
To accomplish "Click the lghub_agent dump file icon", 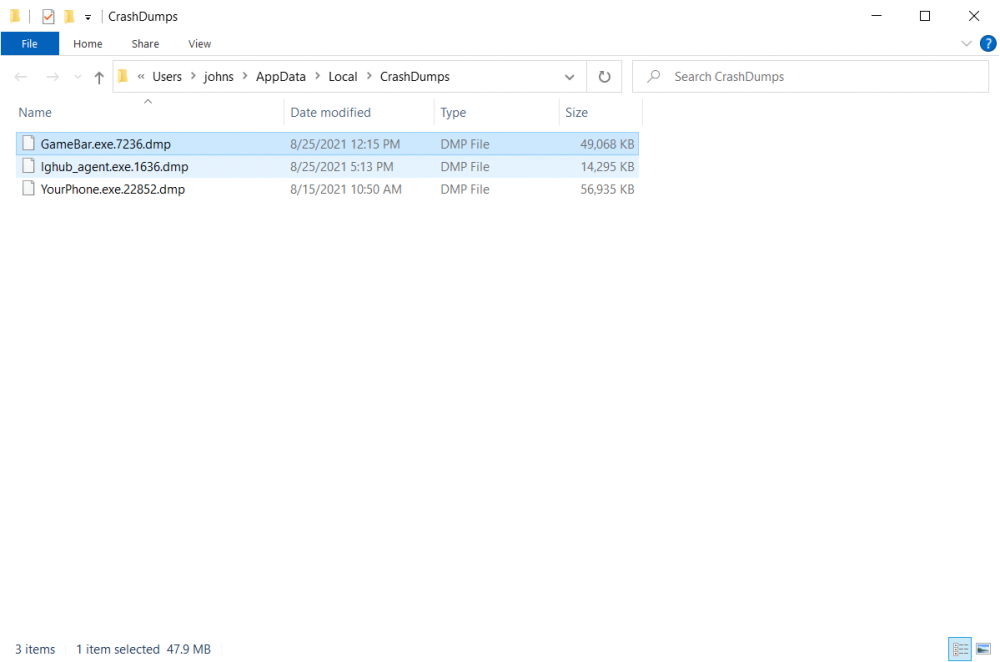I will pos(28,166).
